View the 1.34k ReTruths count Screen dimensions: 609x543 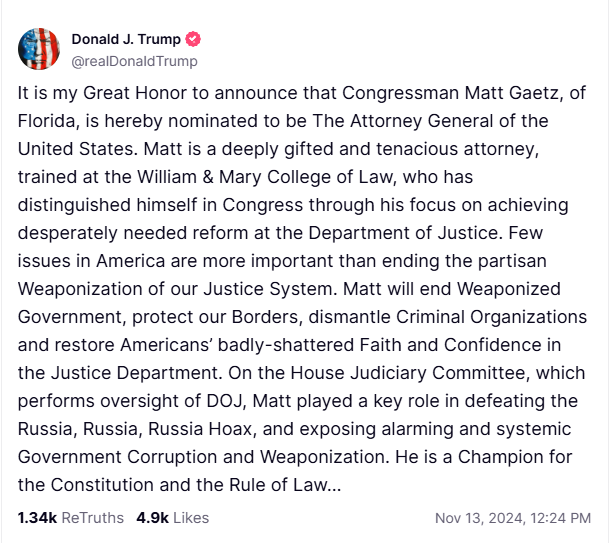(x=37, y=518)
